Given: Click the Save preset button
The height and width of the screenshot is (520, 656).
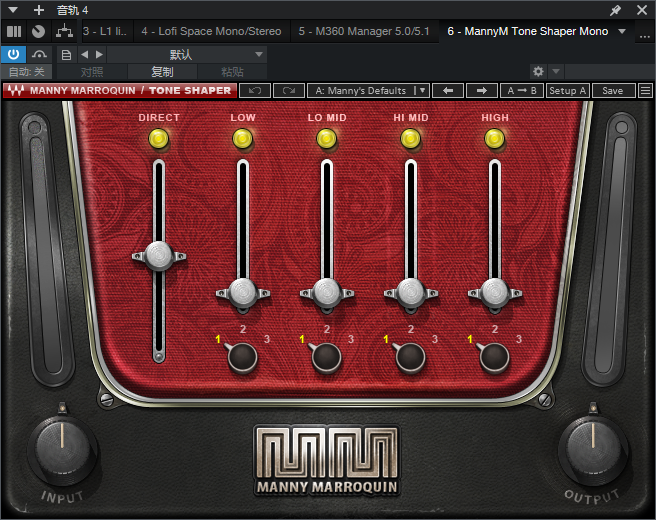Looking at the screenshot, I should tap(613, 90).
